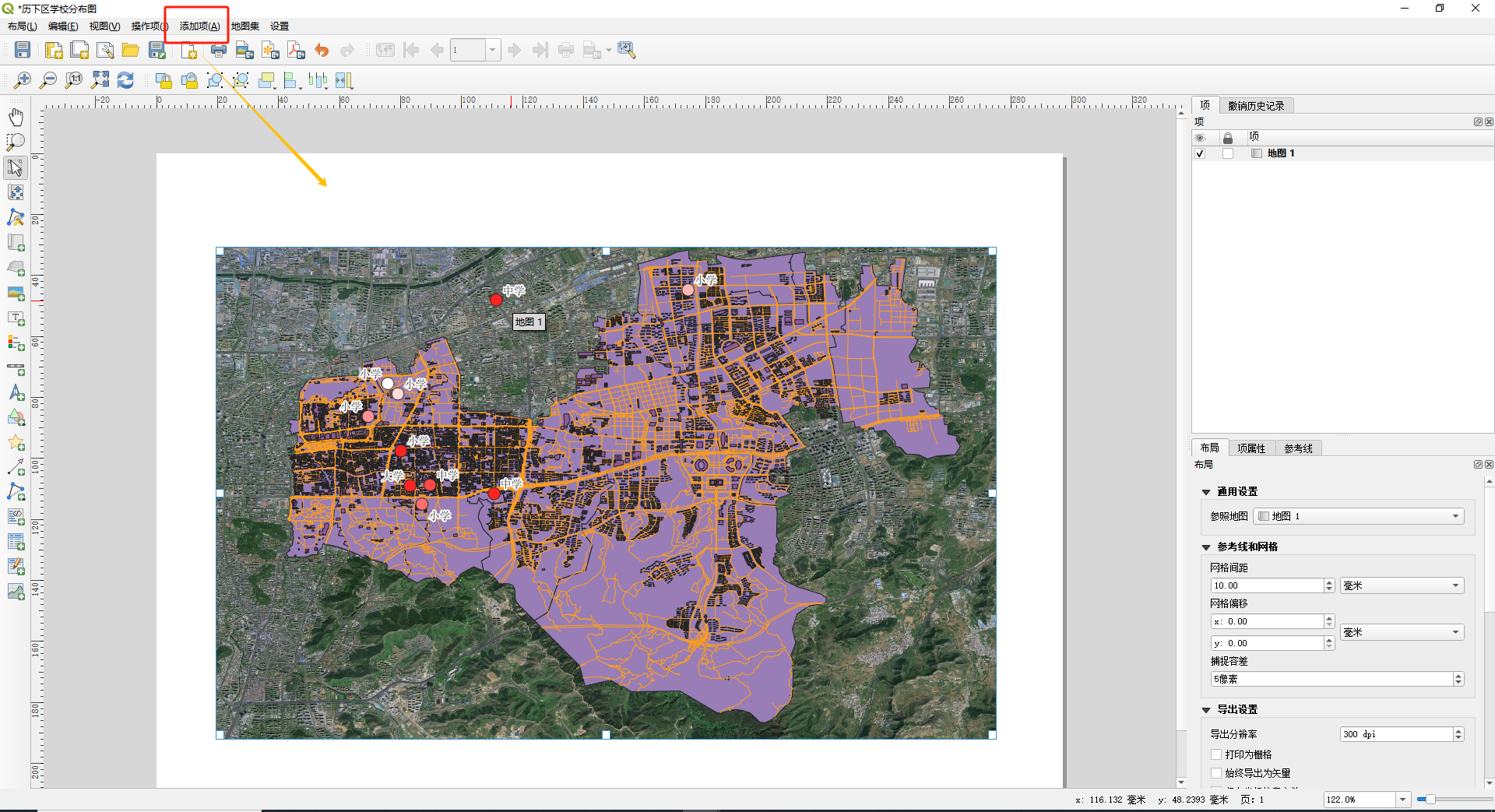Switch to the 参考线 tab

pyautogui.click(x=1298, y=448)
